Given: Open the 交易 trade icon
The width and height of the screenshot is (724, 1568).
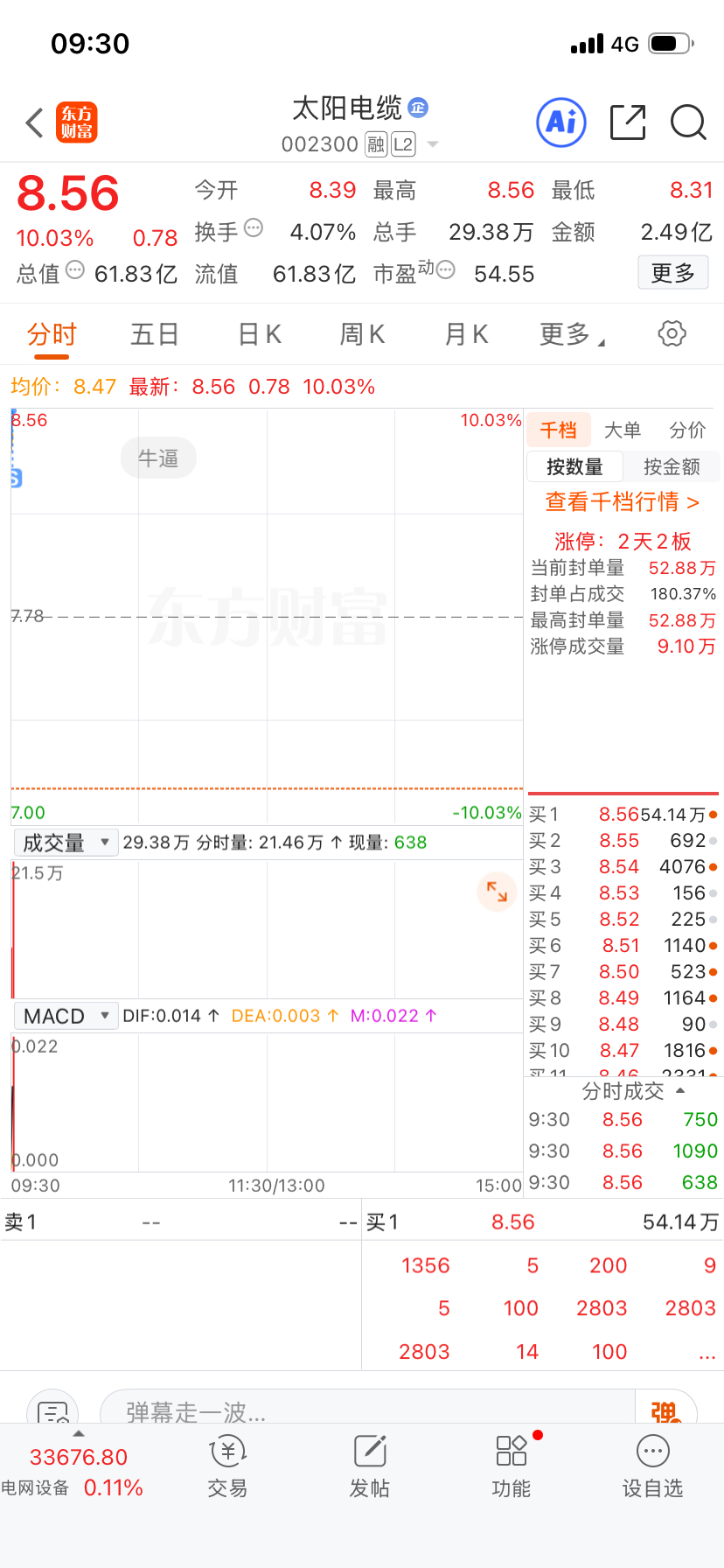Looking at the screenshot, I should (x=228, y=1466).
